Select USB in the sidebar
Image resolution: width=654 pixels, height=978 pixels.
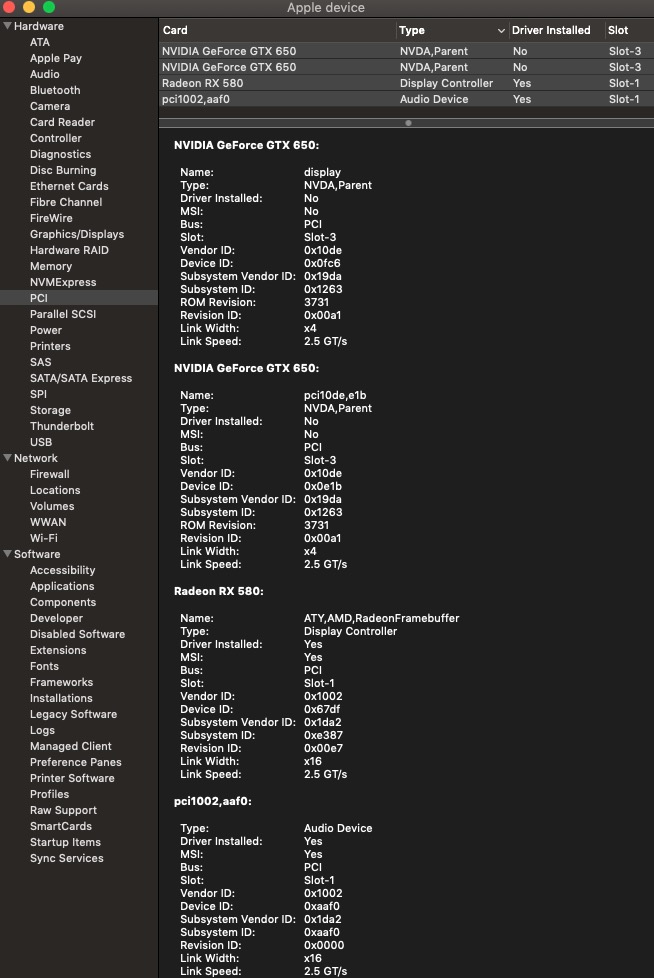(41, 442)
